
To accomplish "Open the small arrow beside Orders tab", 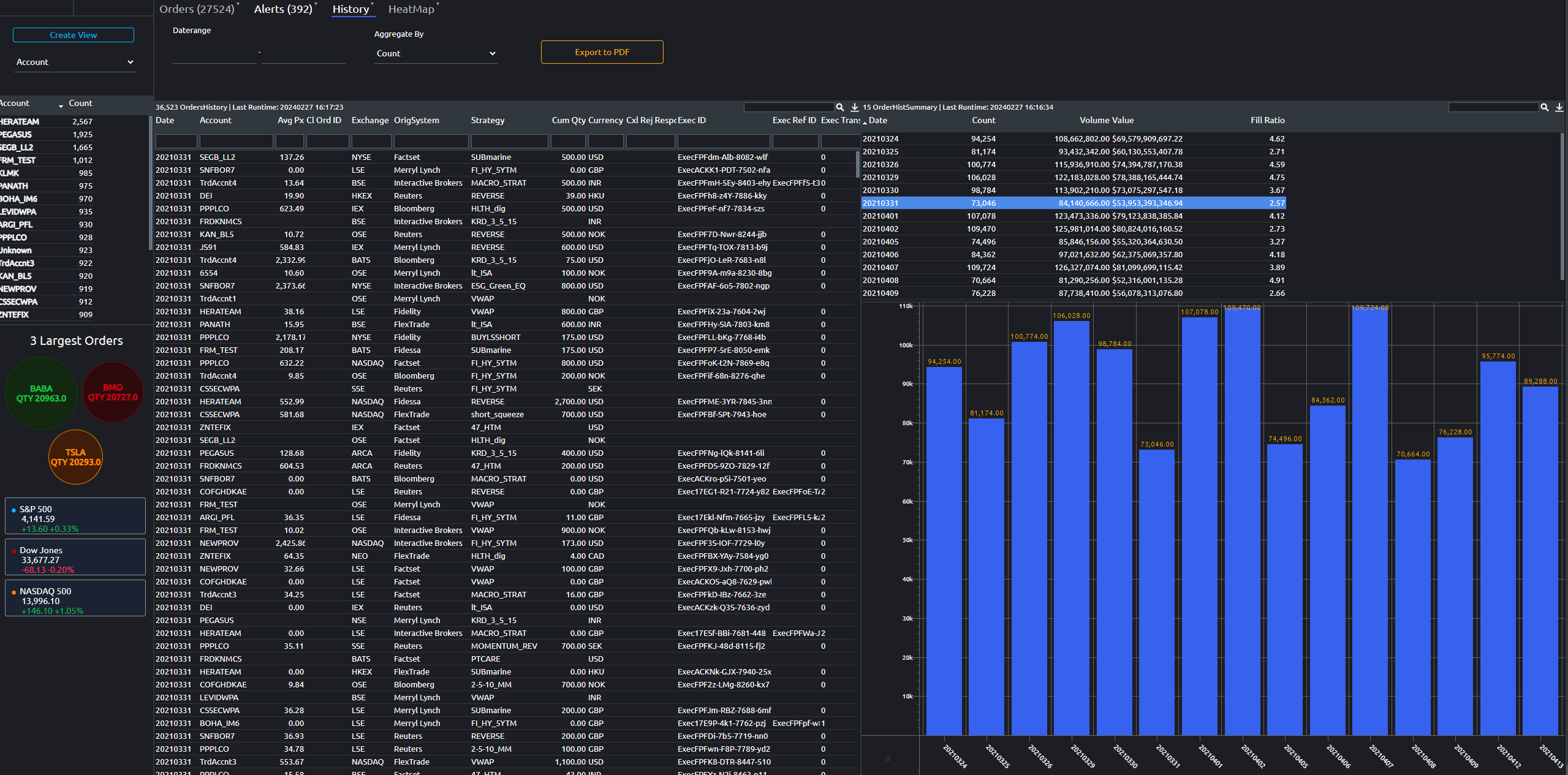I will point(238,4).
